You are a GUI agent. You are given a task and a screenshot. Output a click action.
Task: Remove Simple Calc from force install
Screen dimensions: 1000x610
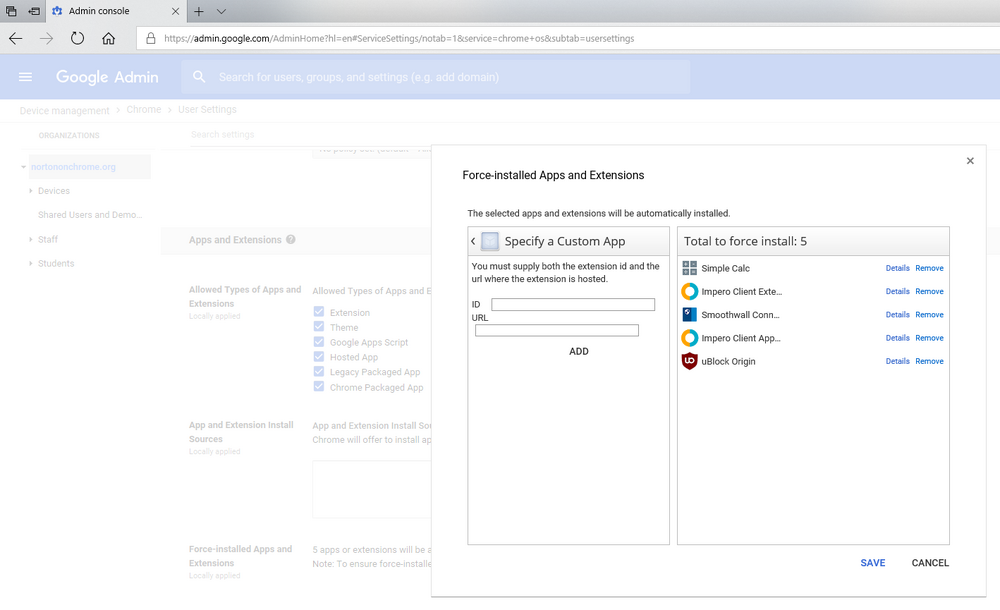929,269
